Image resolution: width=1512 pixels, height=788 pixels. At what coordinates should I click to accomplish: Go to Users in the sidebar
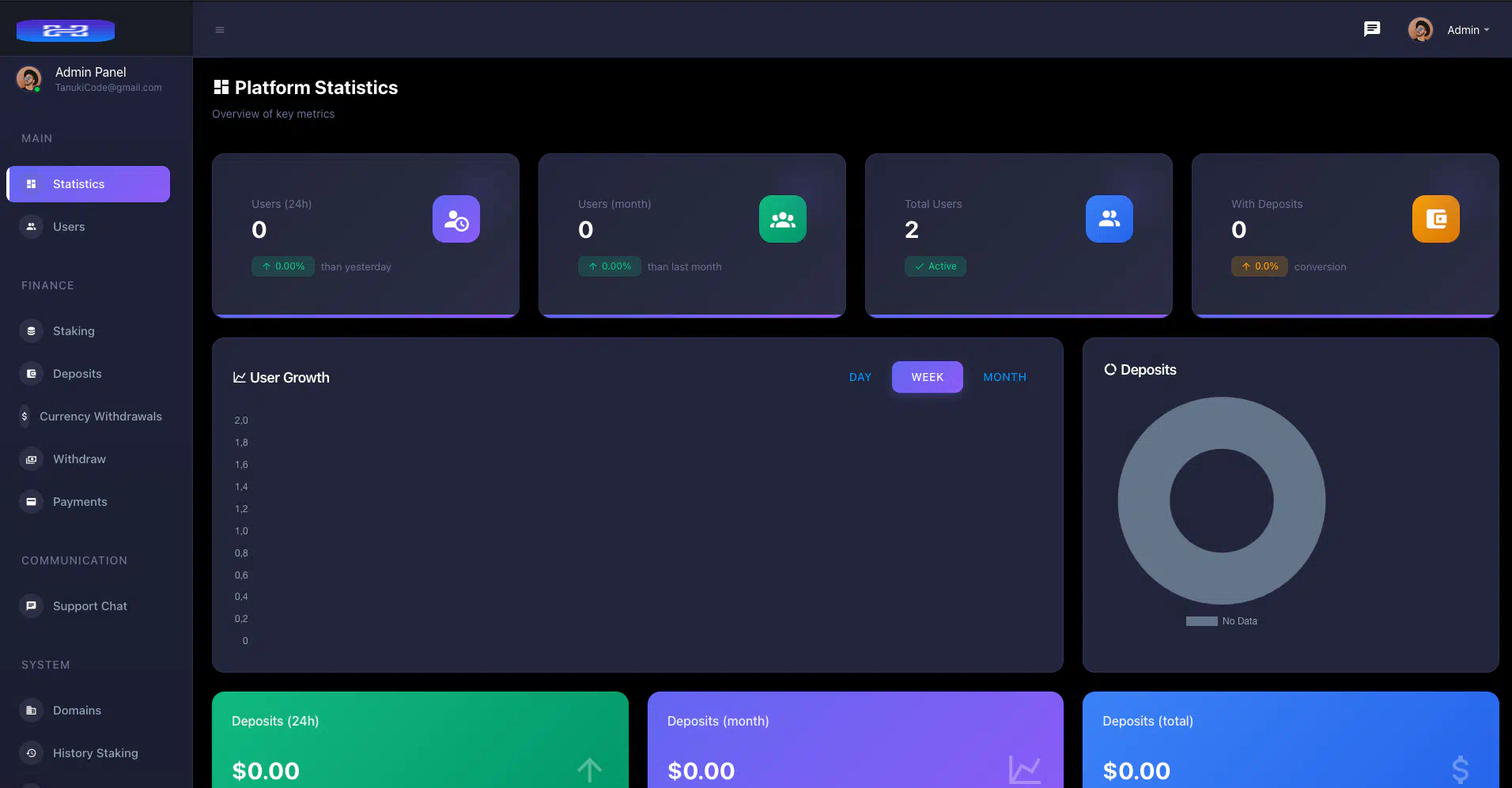[69, 227]
